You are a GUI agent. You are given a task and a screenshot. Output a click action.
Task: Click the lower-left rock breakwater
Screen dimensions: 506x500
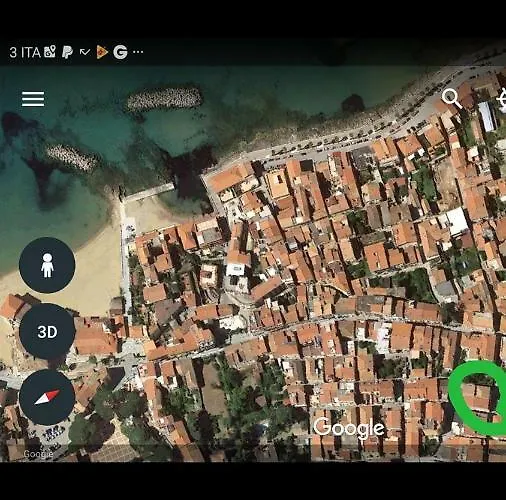pyautogui.click(x=72, y=158)
